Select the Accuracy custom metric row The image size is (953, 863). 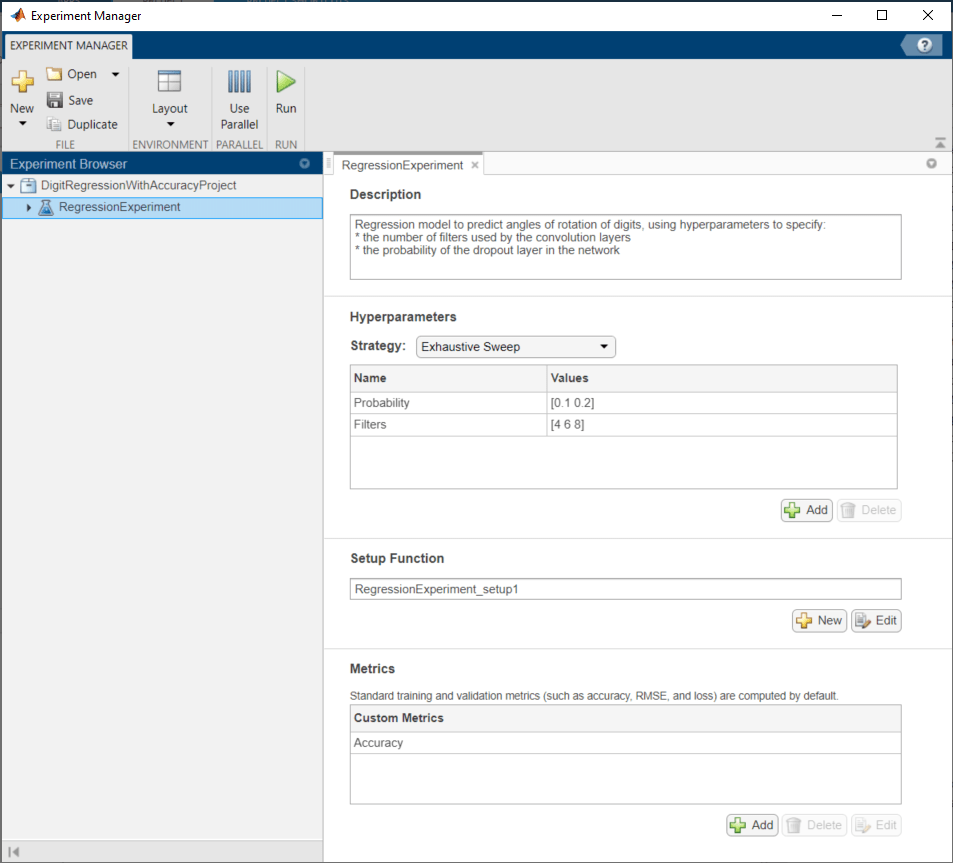coord(625,743)
